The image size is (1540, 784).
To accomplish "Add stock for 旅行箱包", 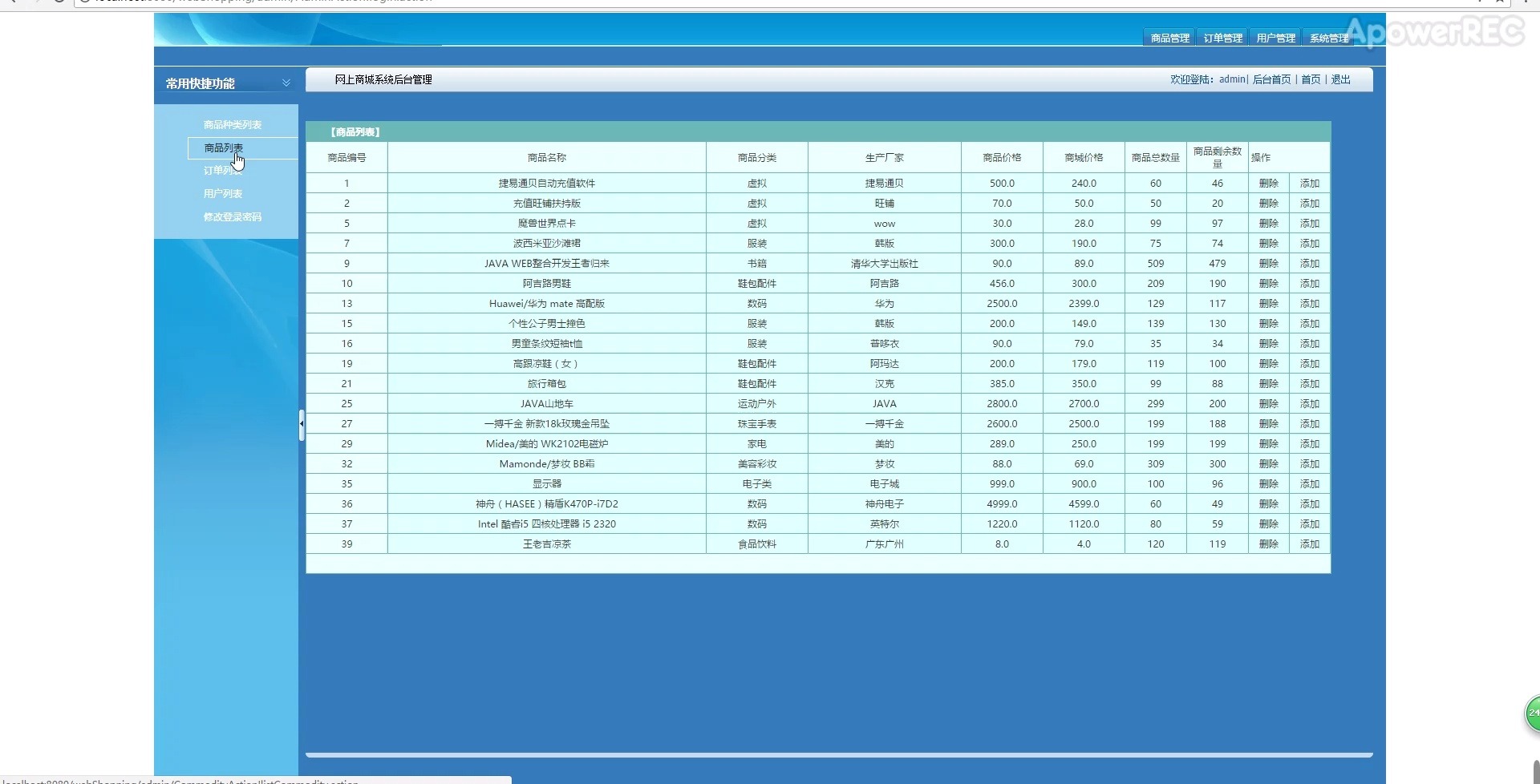I will [x=1310, y=383].
